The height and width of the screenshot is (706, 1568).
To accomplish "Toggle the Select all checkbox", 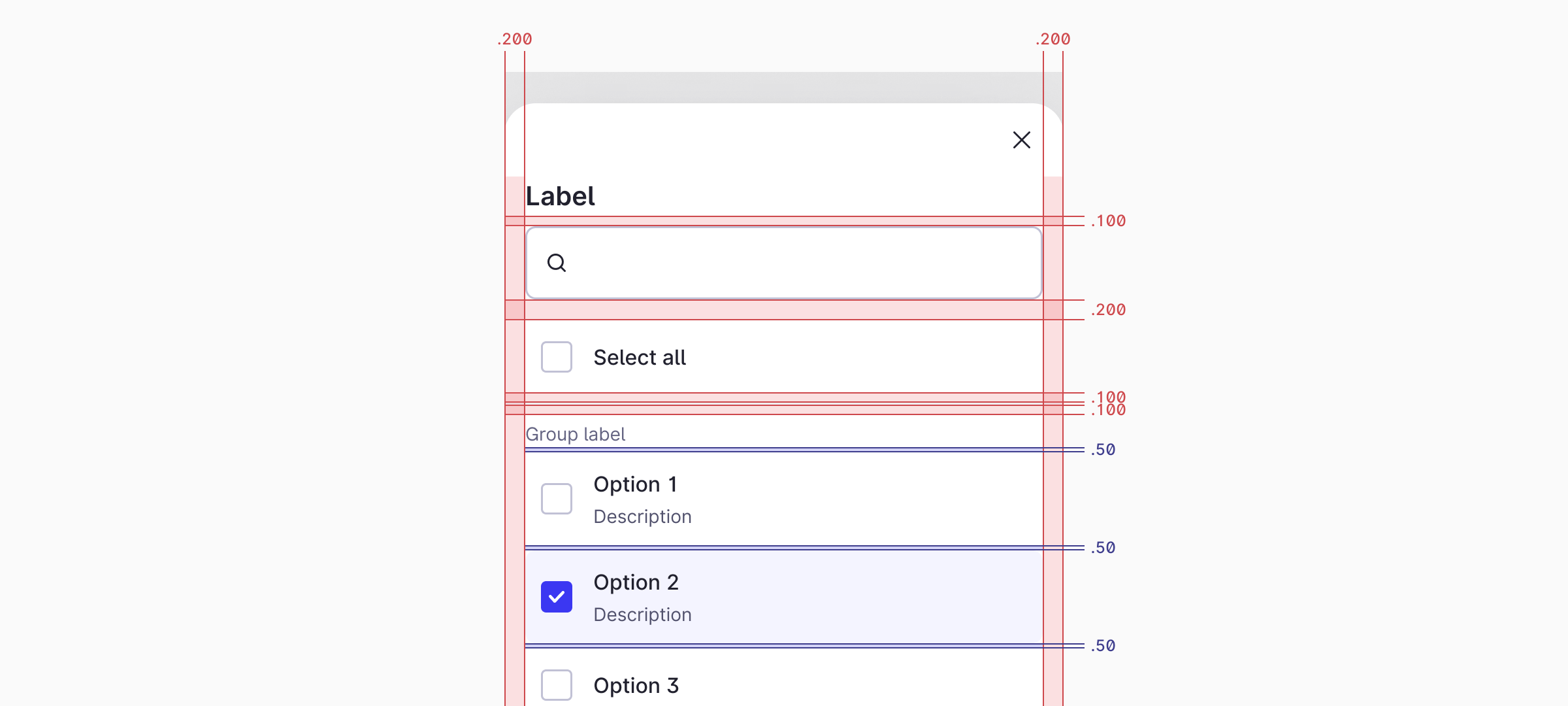I will pyautogui.click(x=556, y=356).
